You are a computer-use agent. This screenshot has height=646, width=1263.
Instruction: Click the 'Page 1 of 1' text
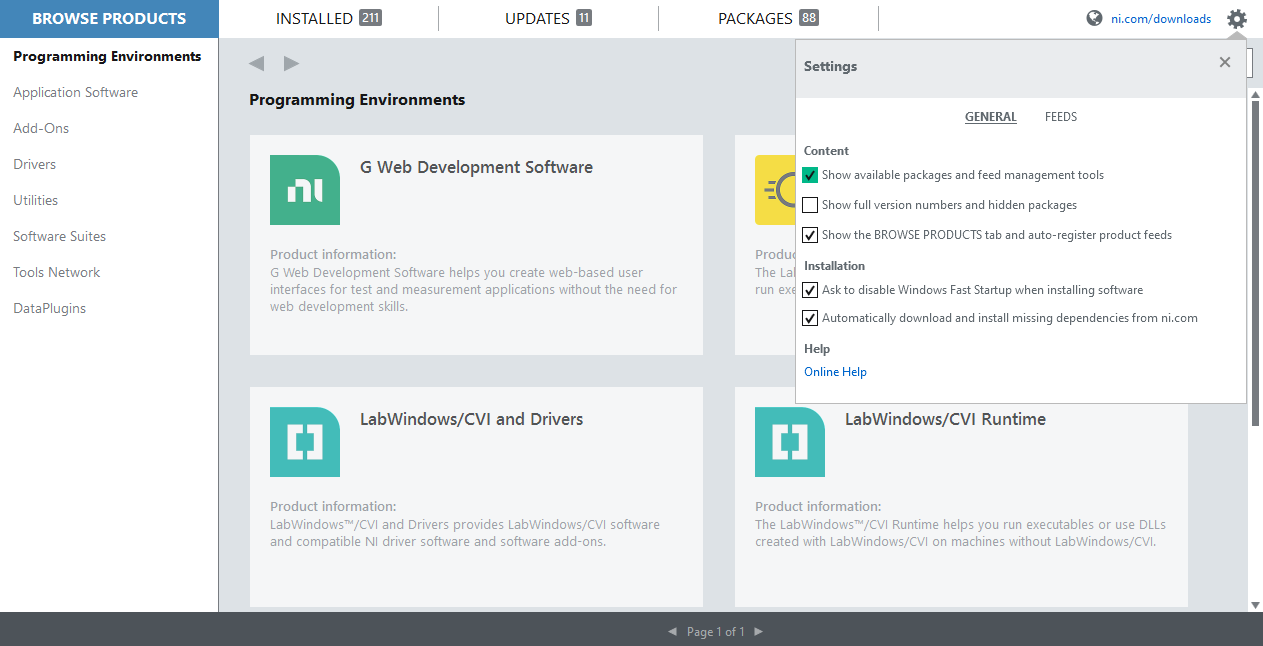716,632
